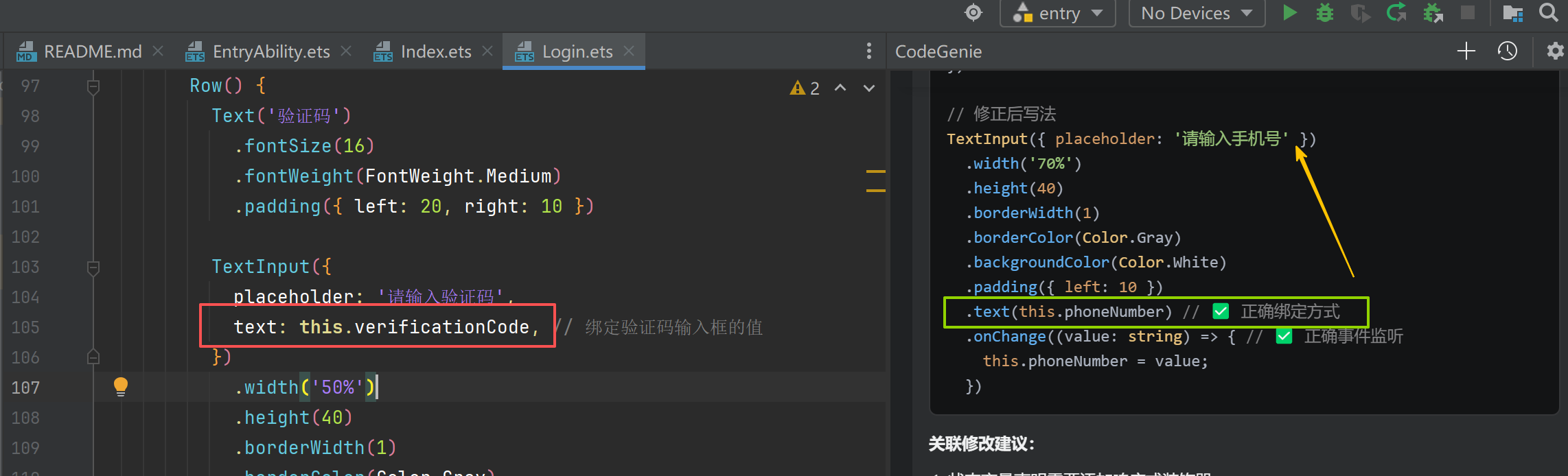Viewport: 1568px width, 476px height.
Task: Click .fontWeight(FontWeight.Medium) code line
Action: [x=397, y=176]
